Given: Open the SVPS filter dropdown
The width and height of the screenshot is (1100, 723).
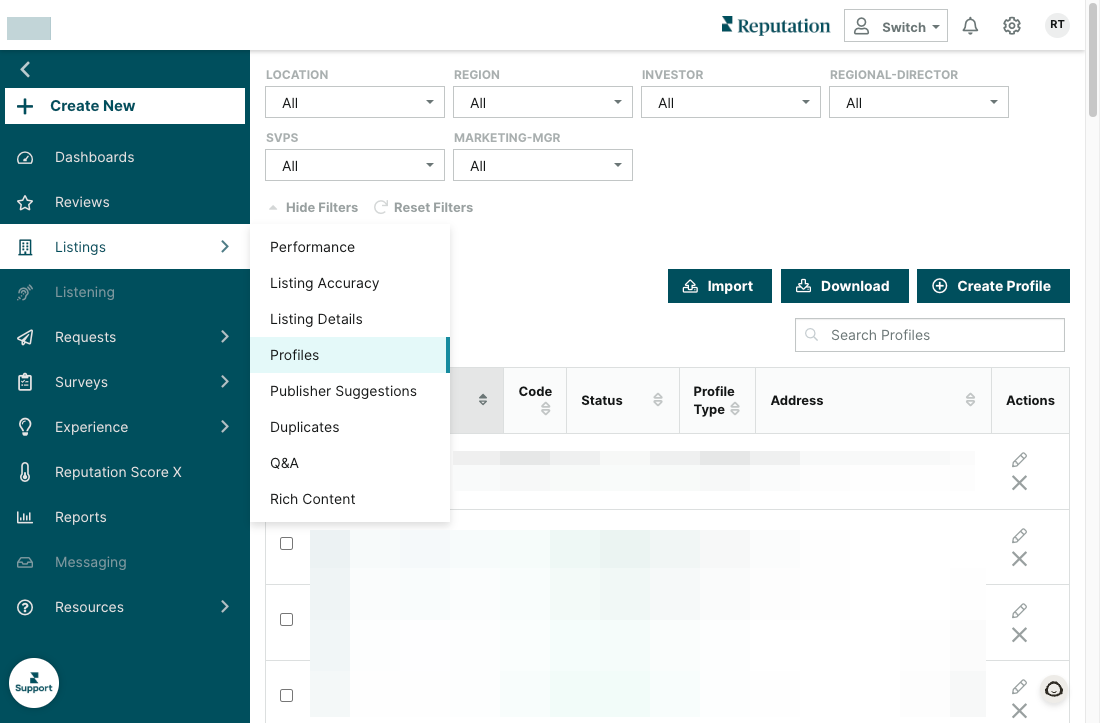Looking at the screenshot, I should point(355,165).
